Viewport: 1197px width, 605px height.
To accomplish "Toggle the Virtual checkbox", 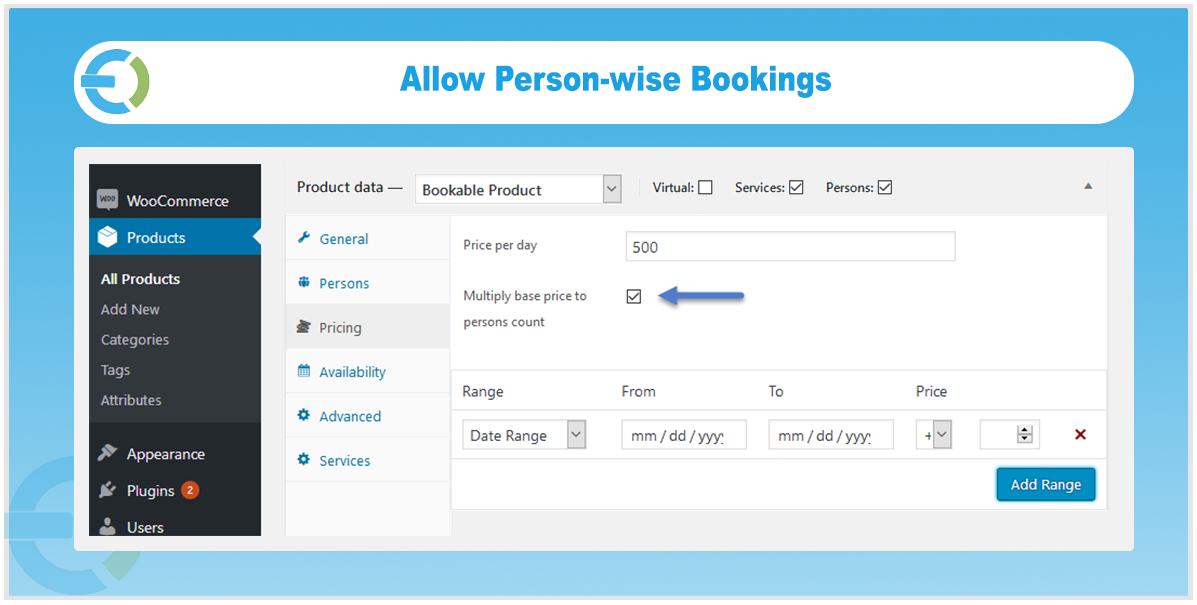I will [706, 187].
